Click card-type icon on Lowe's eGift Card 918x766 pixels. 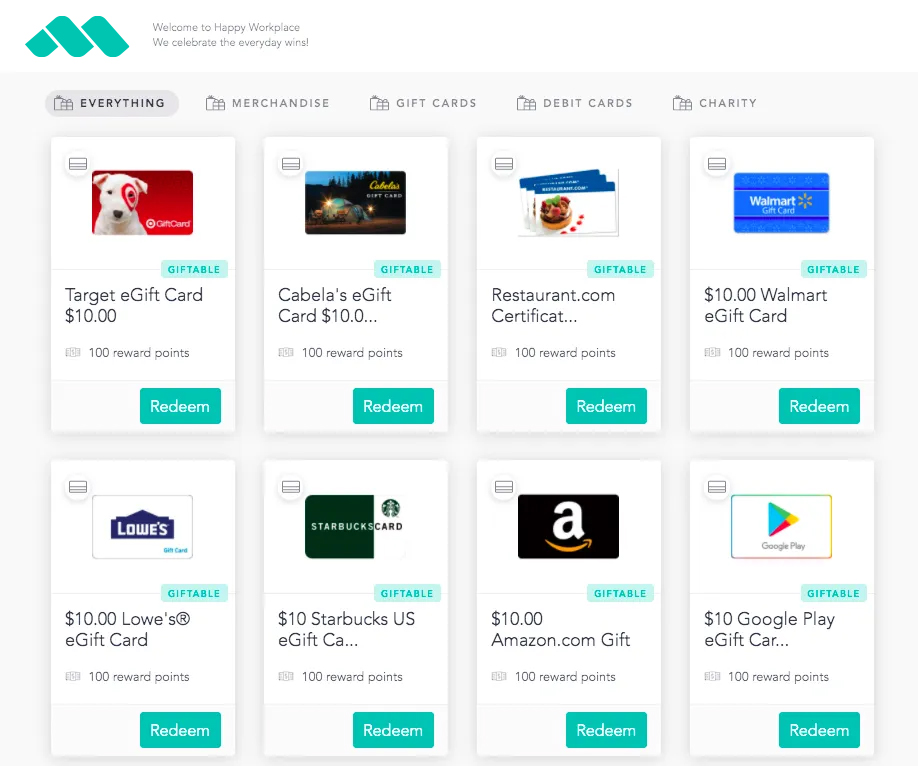tap(78, 487)
